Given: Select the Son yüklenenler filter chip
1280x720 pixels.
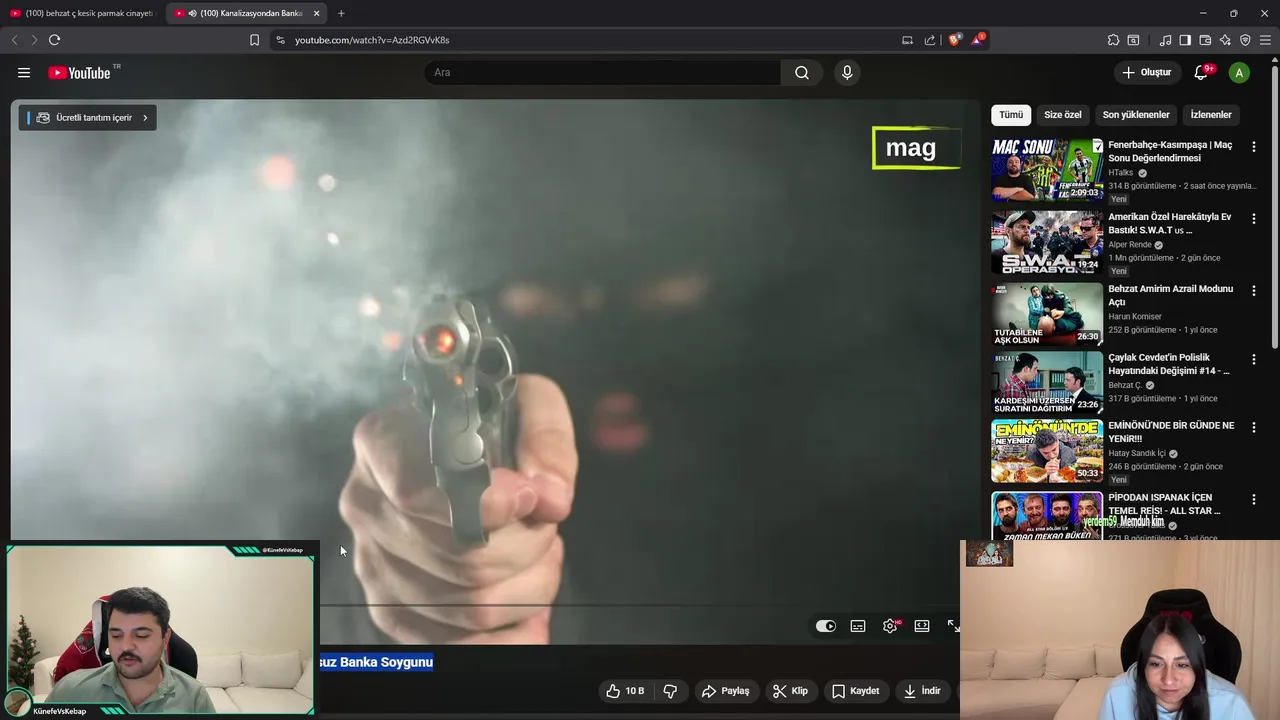Looking at the screenshot, I should click(1136, 115).
